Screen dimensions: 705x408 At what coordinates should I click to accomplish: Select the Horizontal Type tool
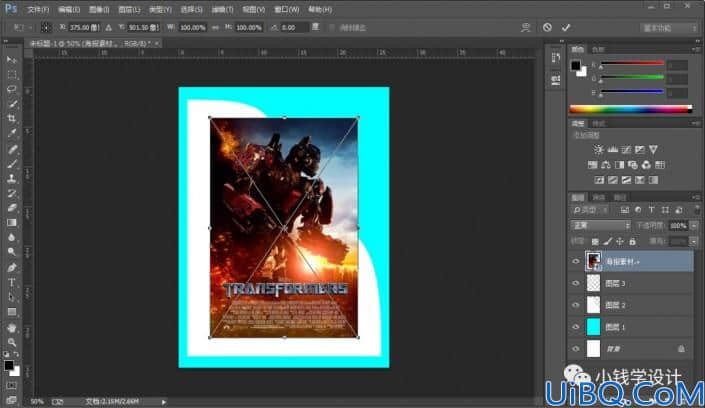click(12, 282)
